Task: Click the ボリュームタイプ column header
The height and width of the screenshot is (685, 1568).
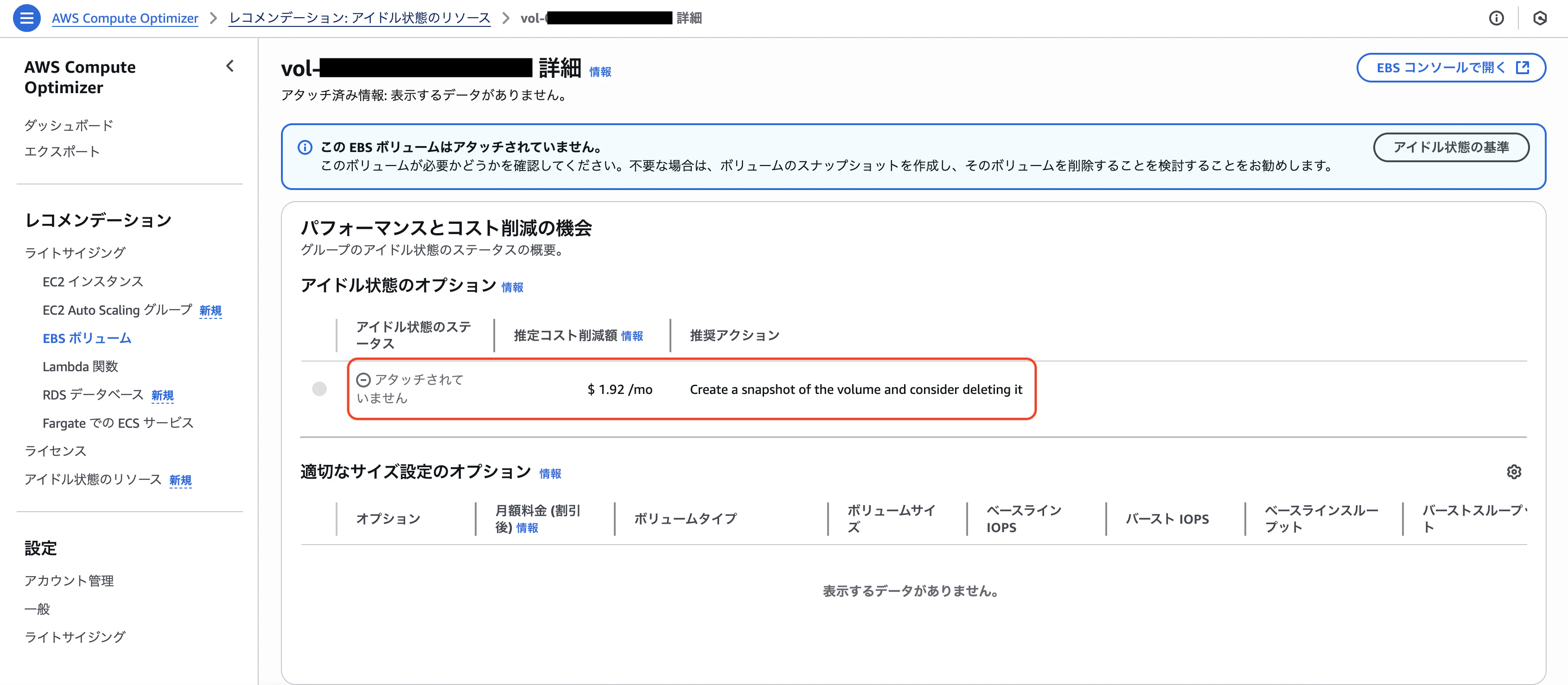Action: point(685,519)
